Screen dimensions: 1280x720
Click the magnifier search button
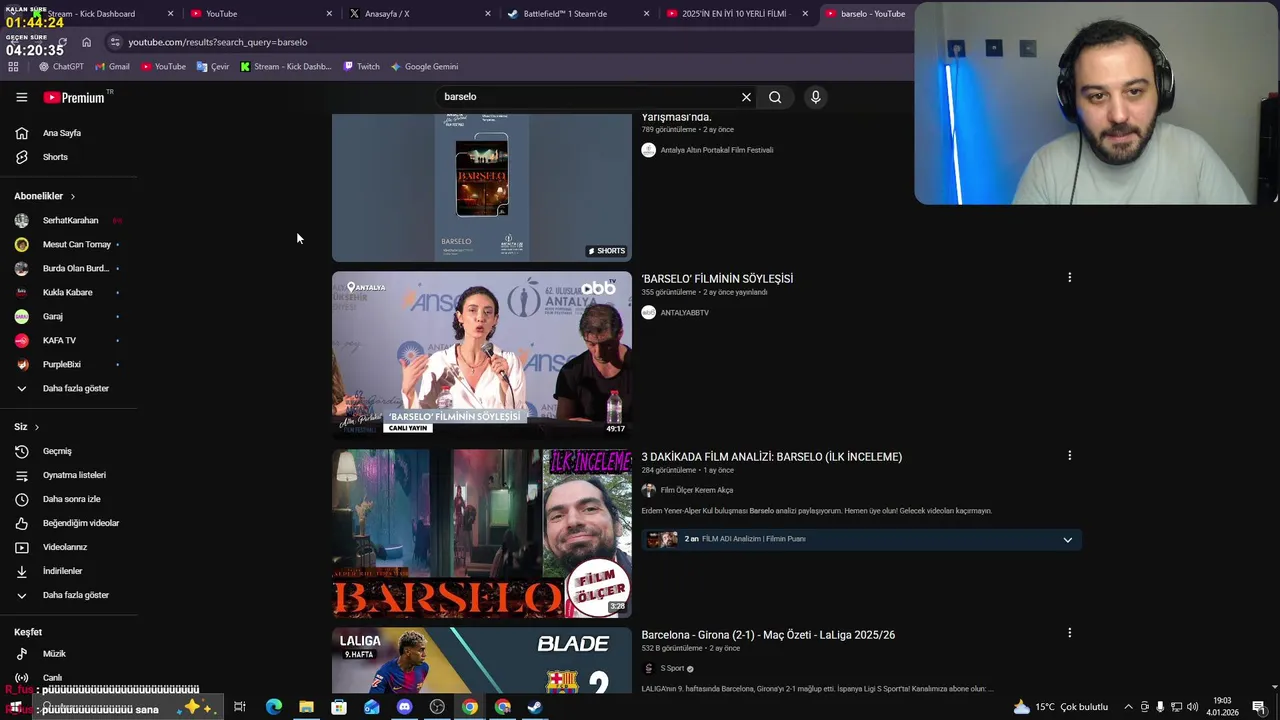tap(775, 97)
